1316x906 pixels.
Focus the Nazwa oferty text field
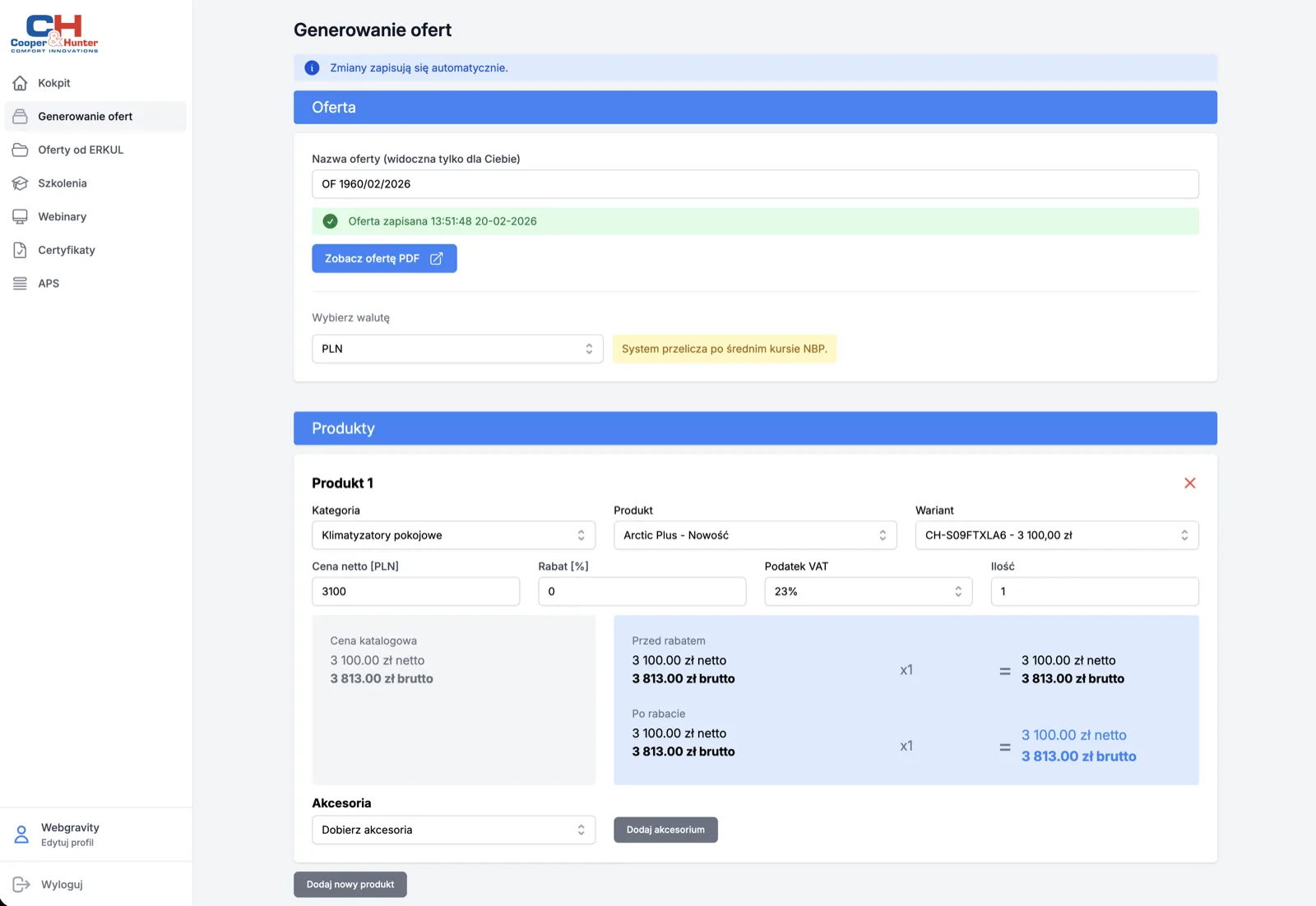[x=754, y=184]
